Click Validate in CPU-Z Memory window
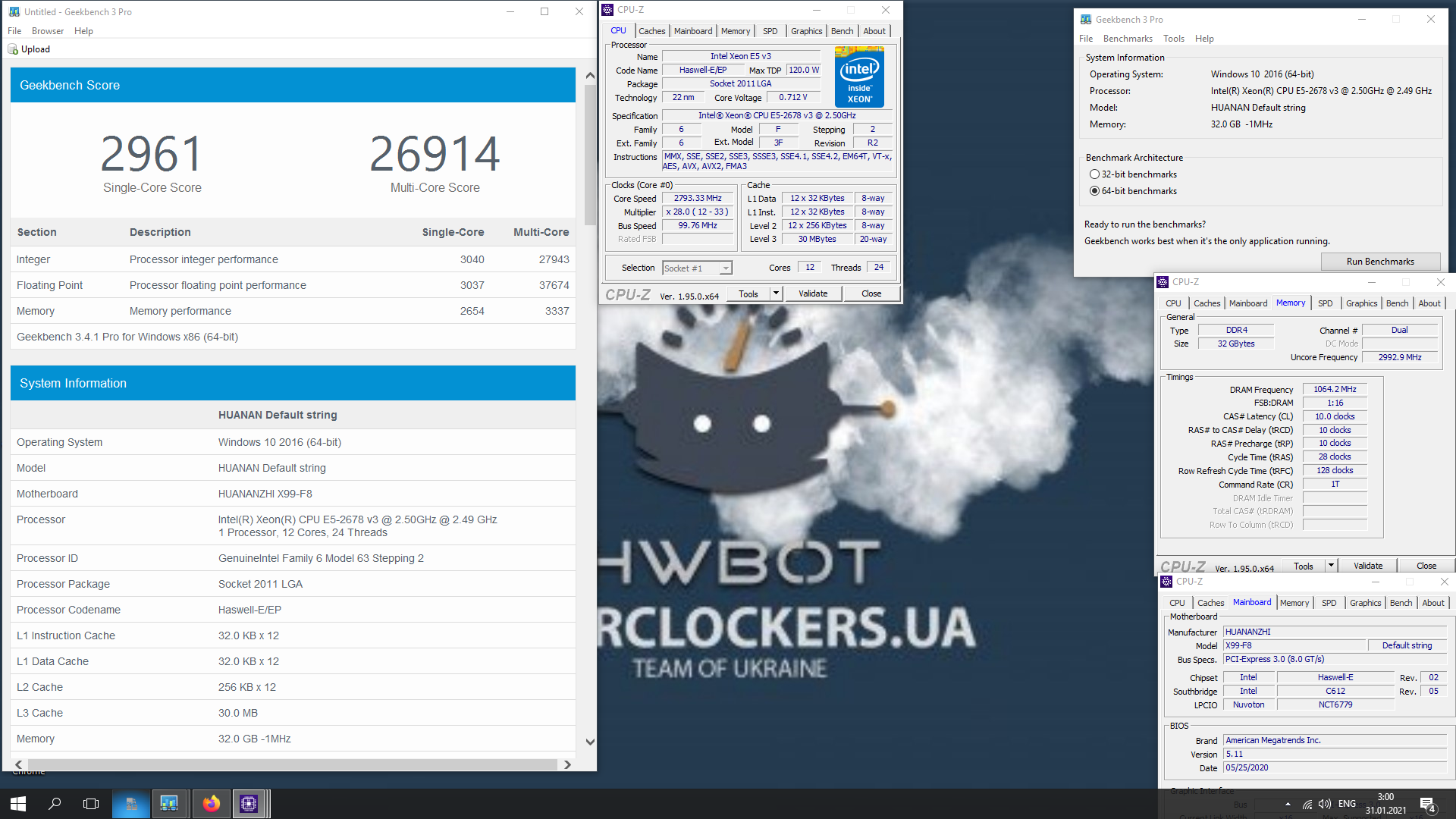The height and width of the screenshot is (819, 1456). [x=1368, y=566]
